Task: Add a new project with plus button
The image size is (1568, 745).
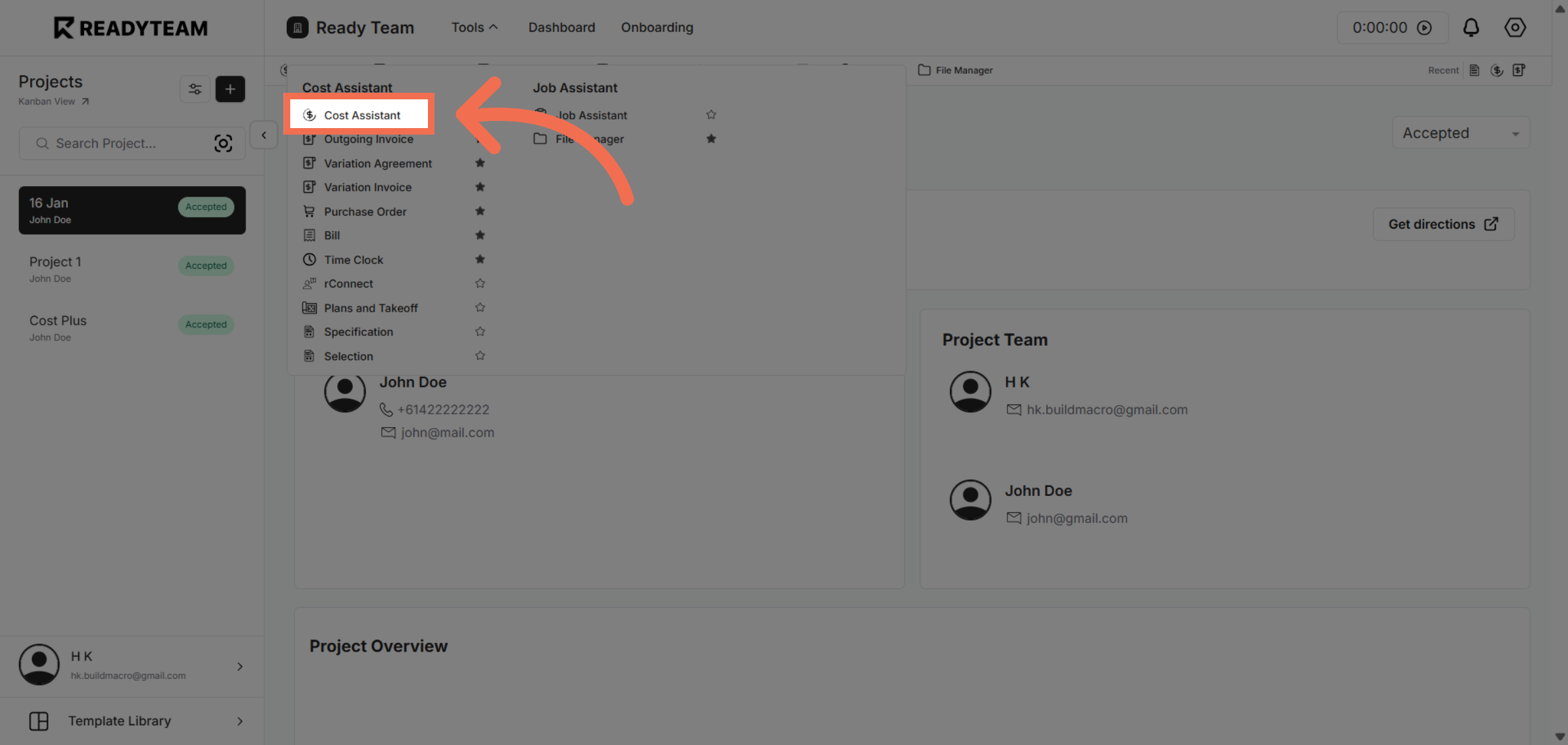Action: pyautogui.click(x=230, y=89)
